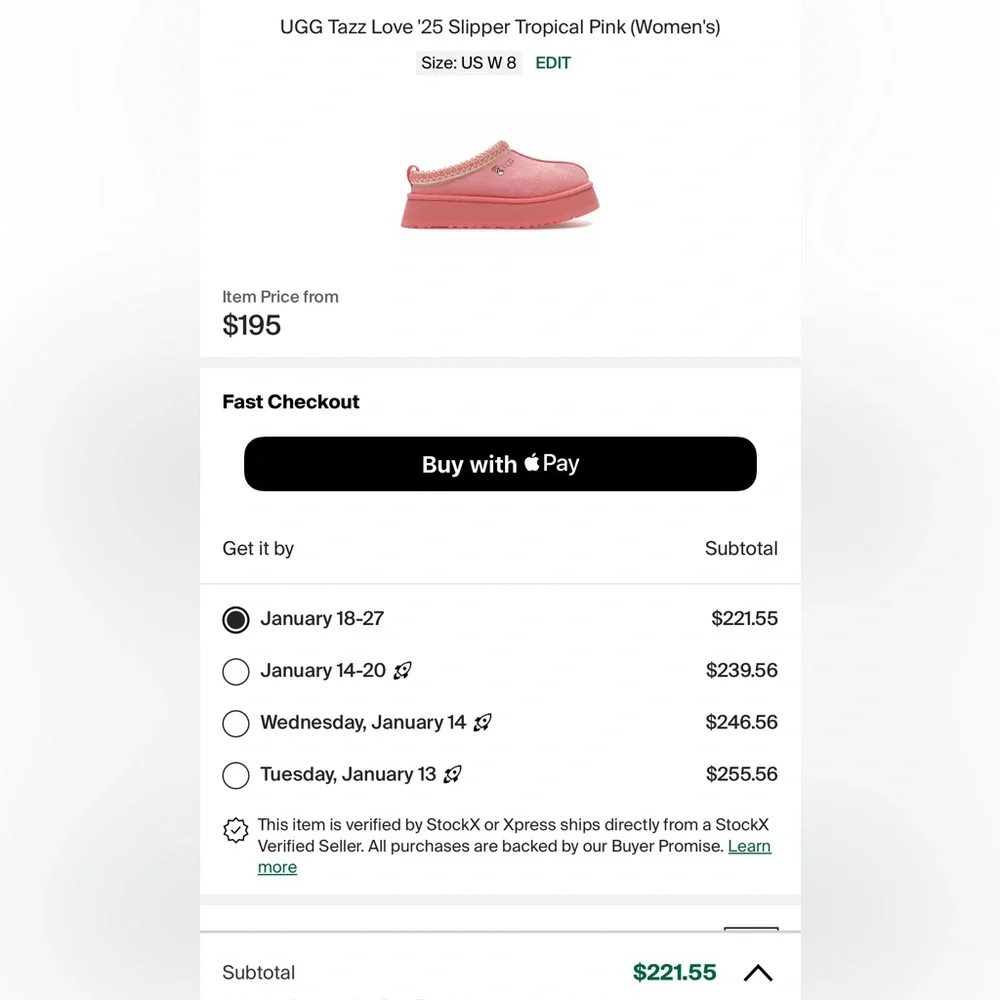Screen dimensions: 1000x1000
Task: Click the $255.56 delivery price
Action: (741, 775)
